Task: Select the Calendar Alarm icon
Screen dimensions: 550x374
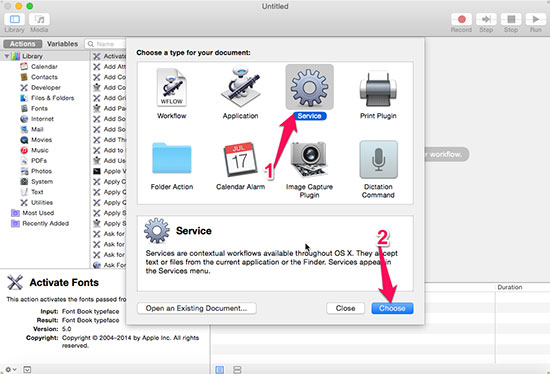Action: 241,159
